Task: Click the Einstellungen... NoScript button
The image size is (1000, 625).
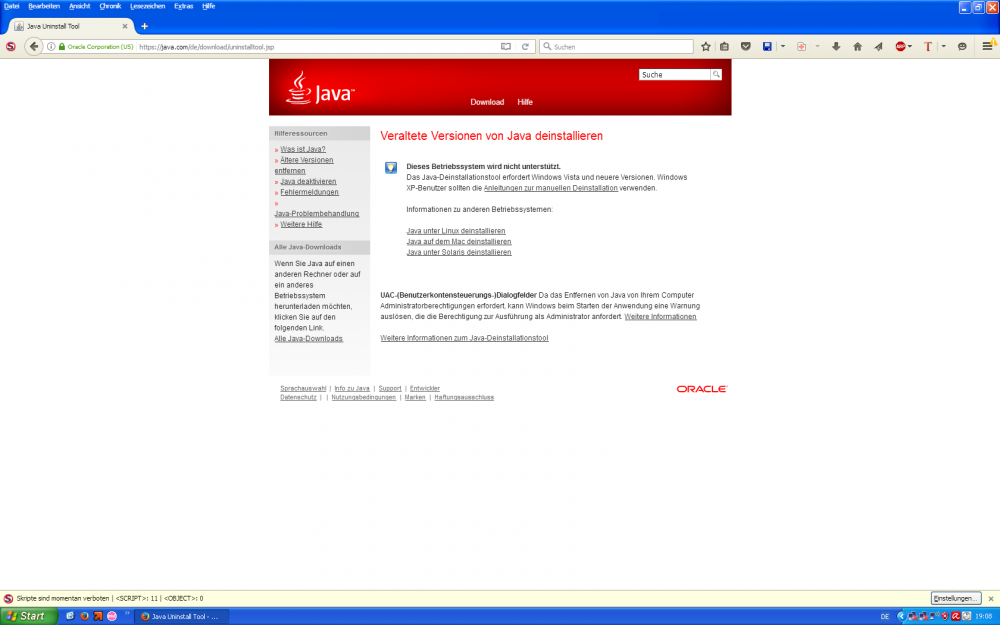Action: coord(955,598)
